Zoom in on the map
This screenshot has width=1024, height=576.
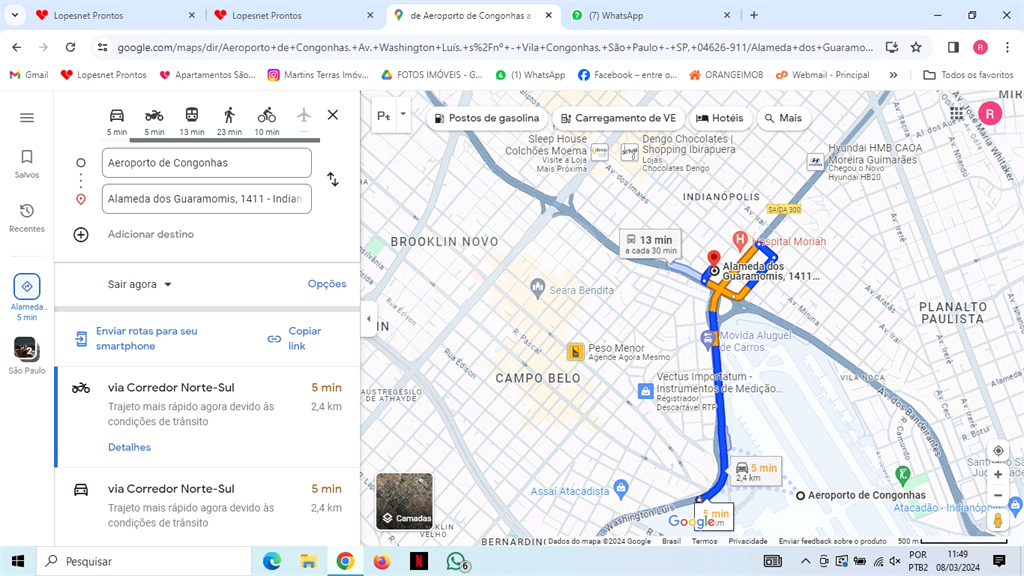(x=997, y=474)
